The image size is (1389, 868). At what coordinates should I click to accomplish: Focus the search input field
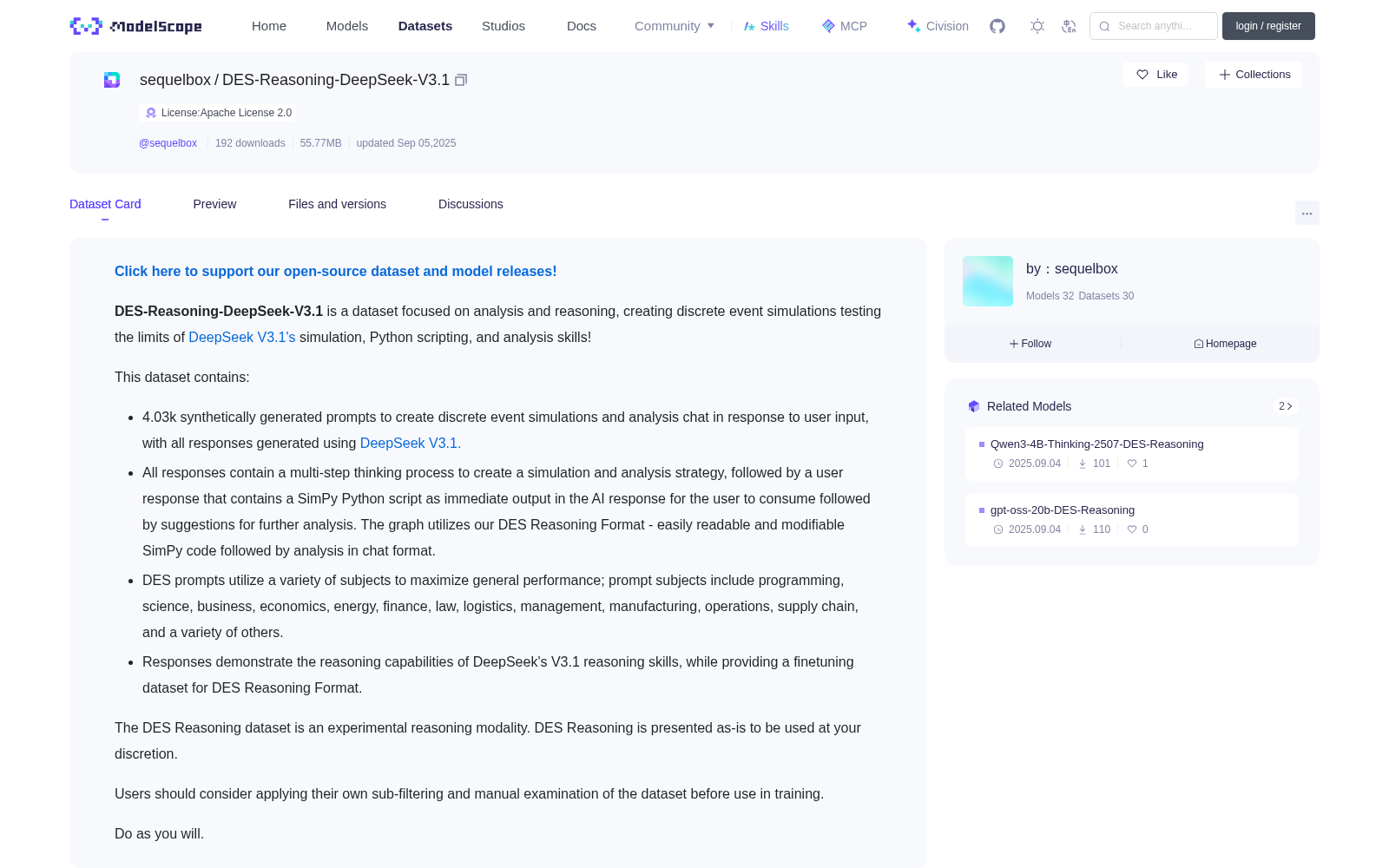tap(1154, 26)
